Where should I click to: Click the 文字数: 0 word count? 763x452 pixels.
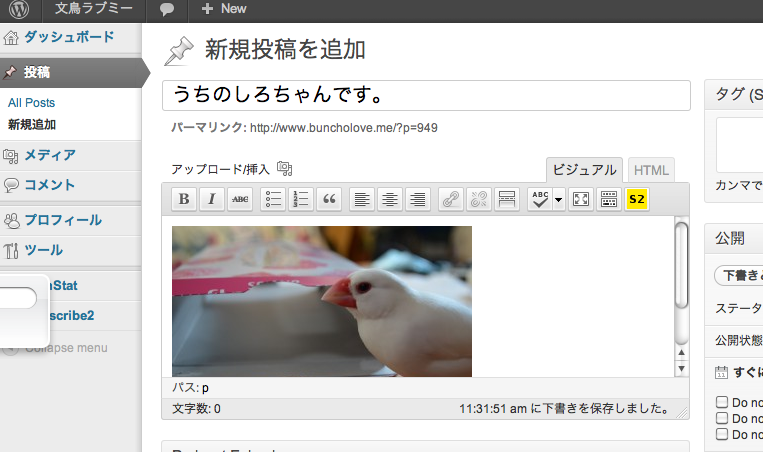(x=196, y=409)
